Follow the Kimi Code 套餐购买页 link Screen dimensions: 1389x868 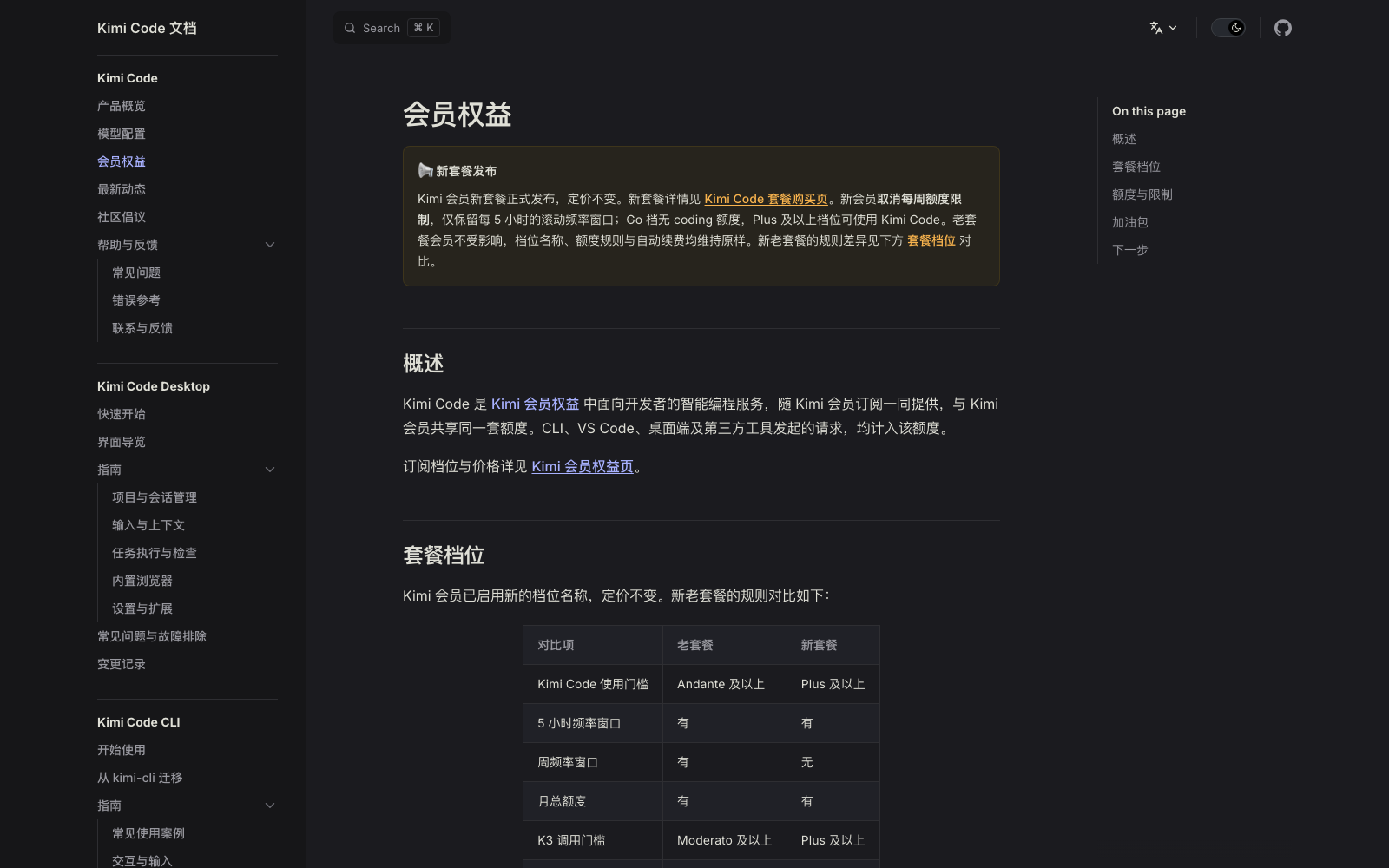[766, 199]
